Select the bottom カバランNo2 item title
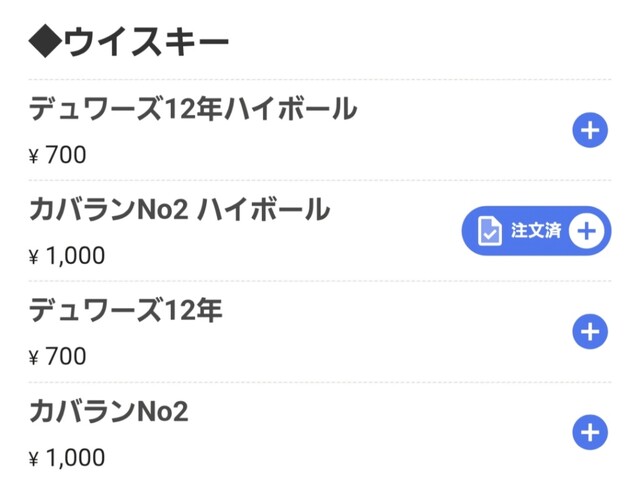This screenshot has height=480, width=640. pos(108,412)
